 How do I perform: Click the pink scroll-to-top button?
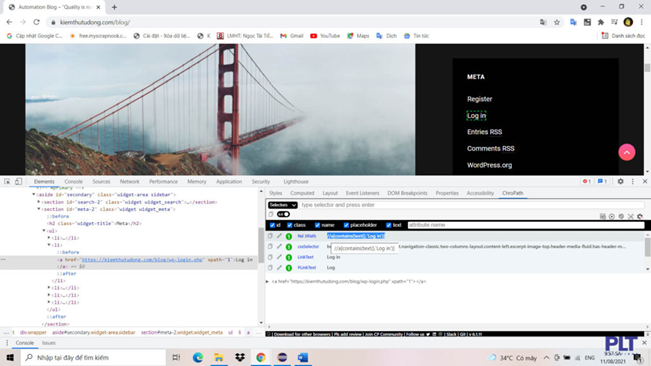click(627, 152)
